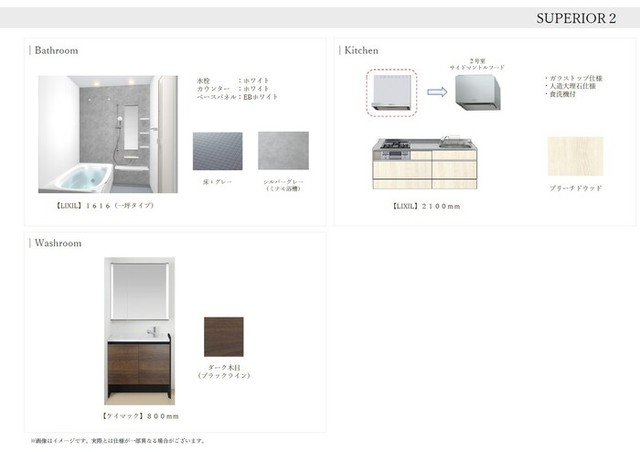Screen dimensions: 640x452
Task: Click the Kitchen section heading
Action: (x=361, y=50)
